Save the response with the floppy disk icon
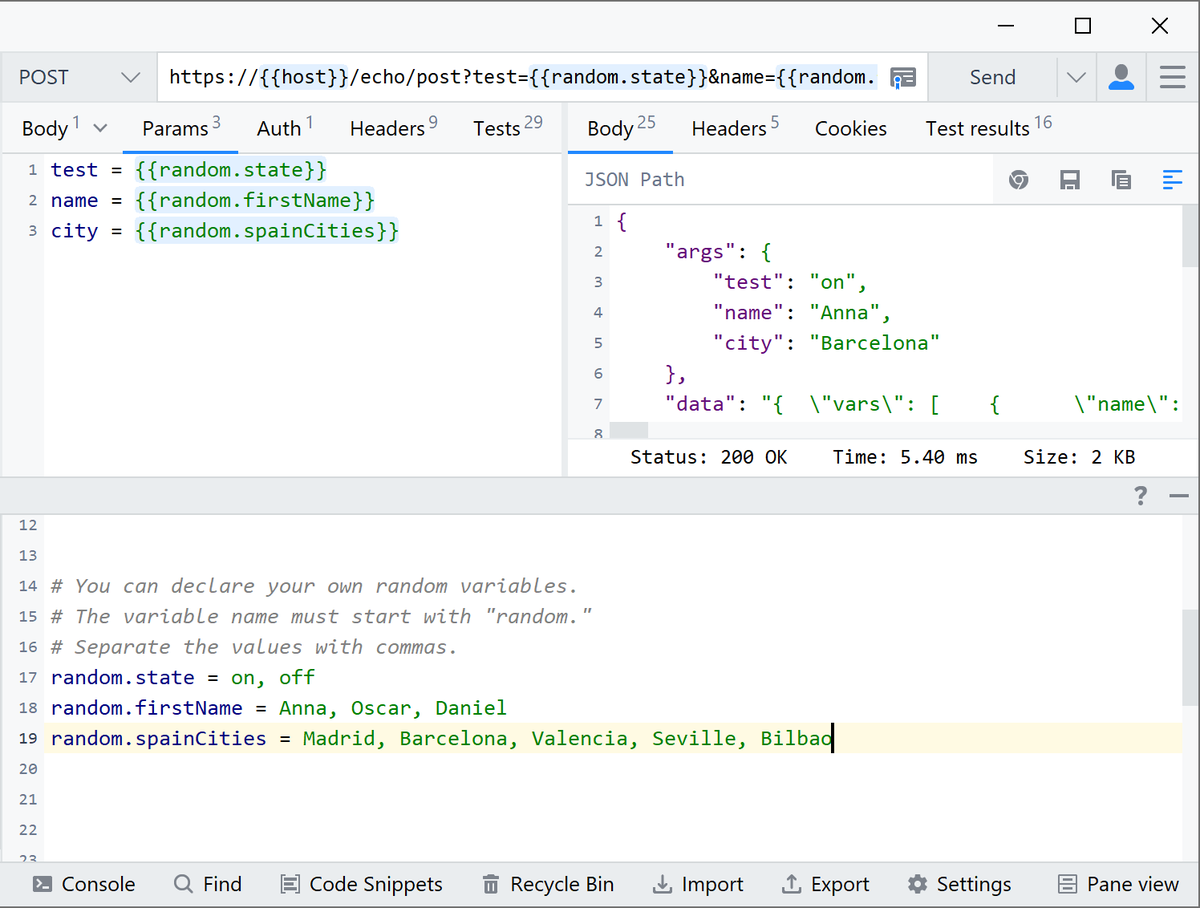This screenshot has height=908, width=1200. (x=1070, y=180)
